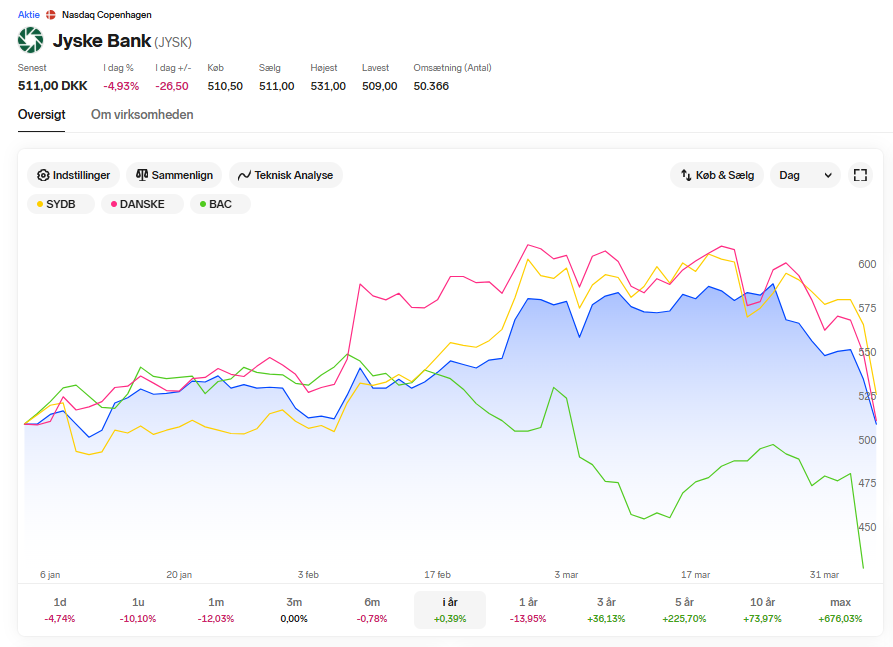Toggle the SYDB comparison chip
Viewport: 893px width, 647px height.
point(61,204)
